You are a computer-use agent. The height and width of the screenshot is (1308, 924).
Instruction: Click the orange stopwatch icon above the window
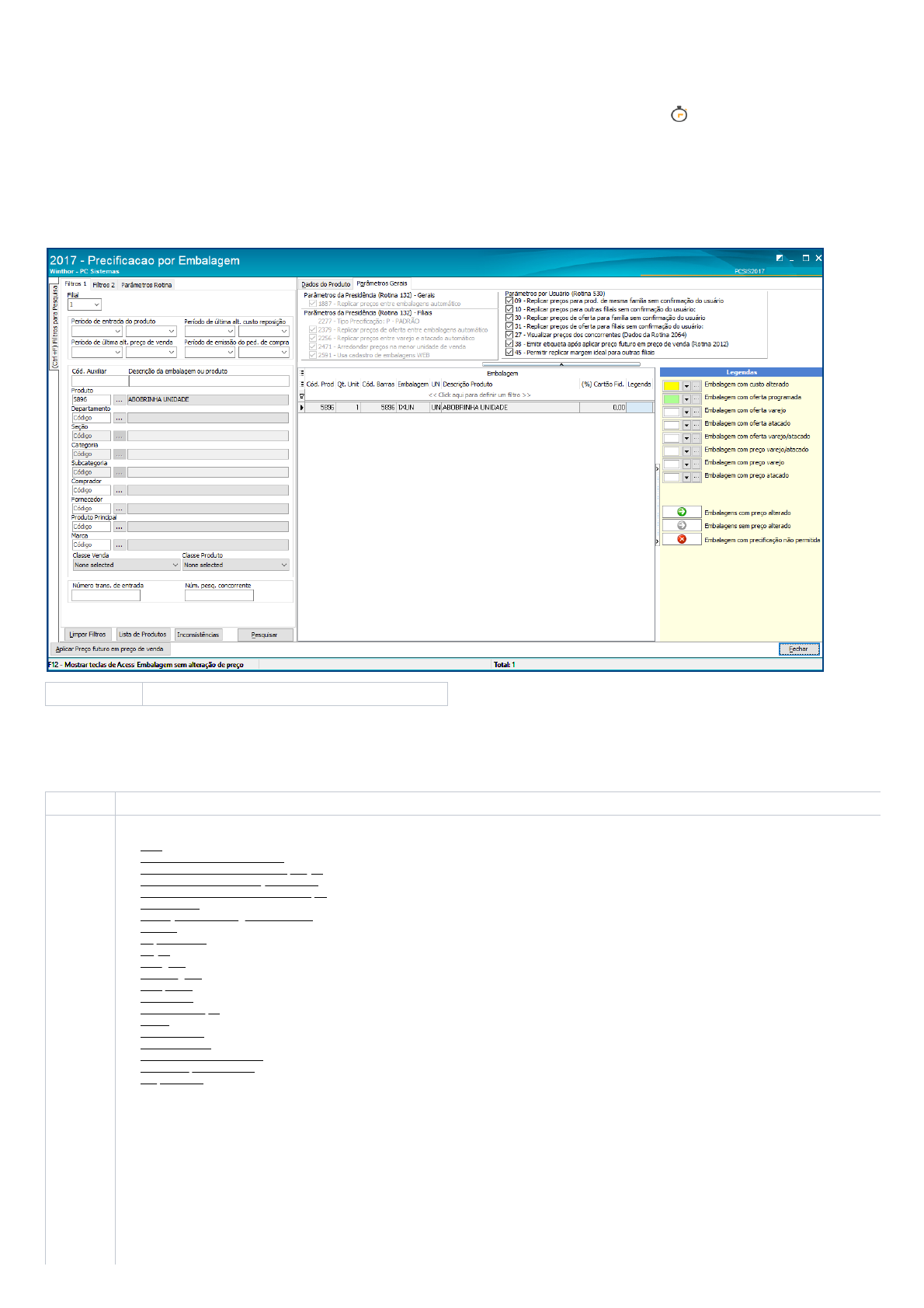pyautogui.click(x=679, y=115)
